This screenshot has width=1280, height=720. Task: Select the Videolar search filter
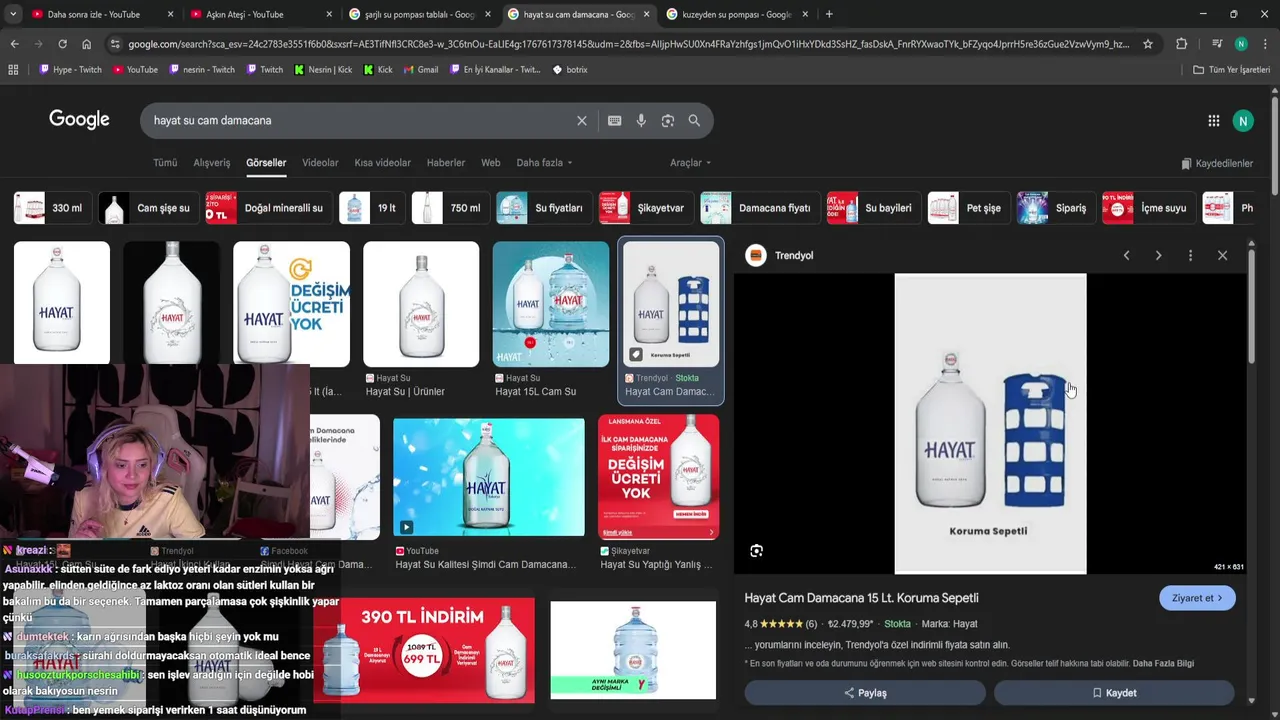(x=320, y=163)
